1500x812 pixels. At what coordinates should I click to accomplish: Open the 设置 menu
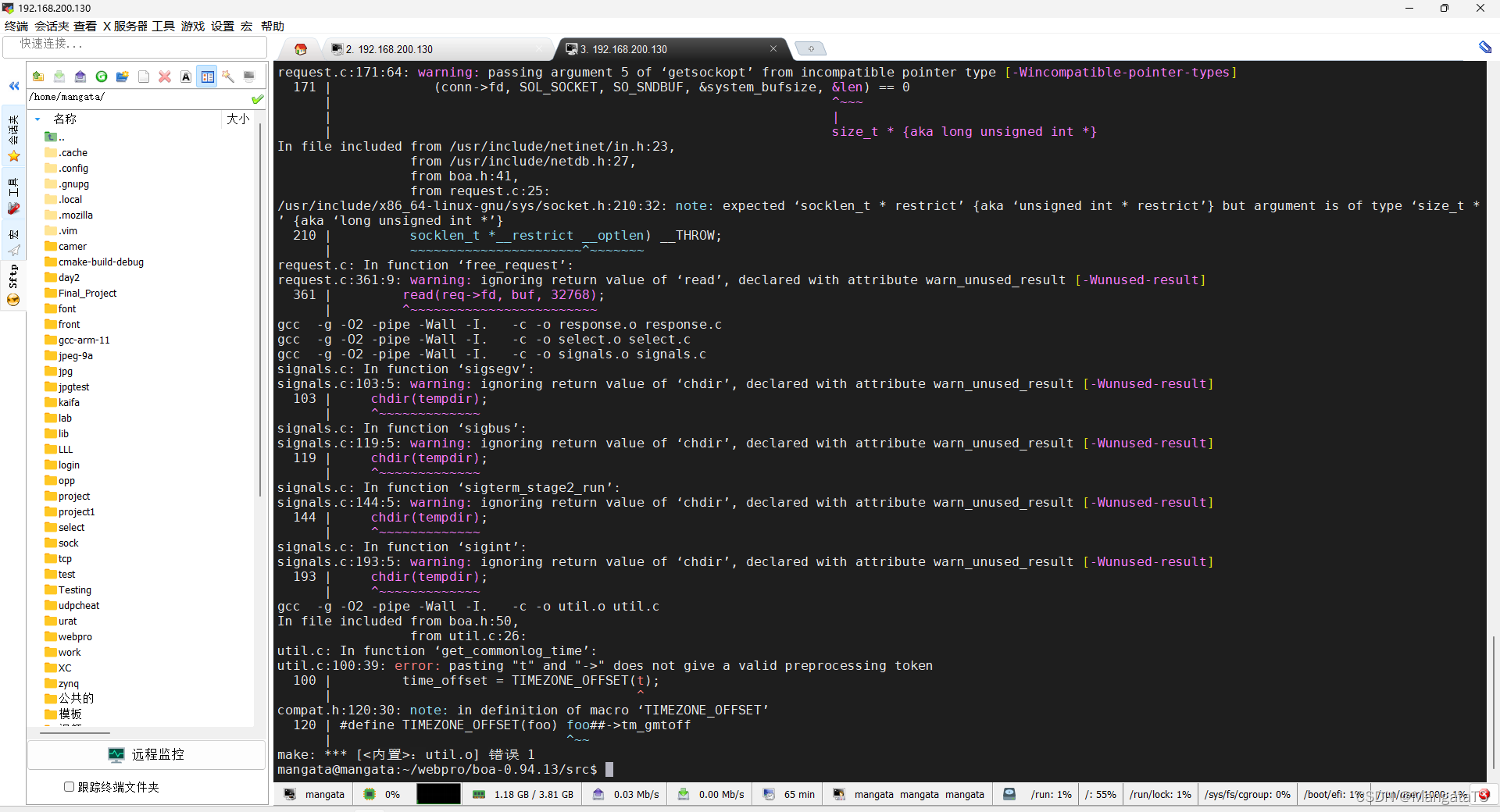coord(223,26)
